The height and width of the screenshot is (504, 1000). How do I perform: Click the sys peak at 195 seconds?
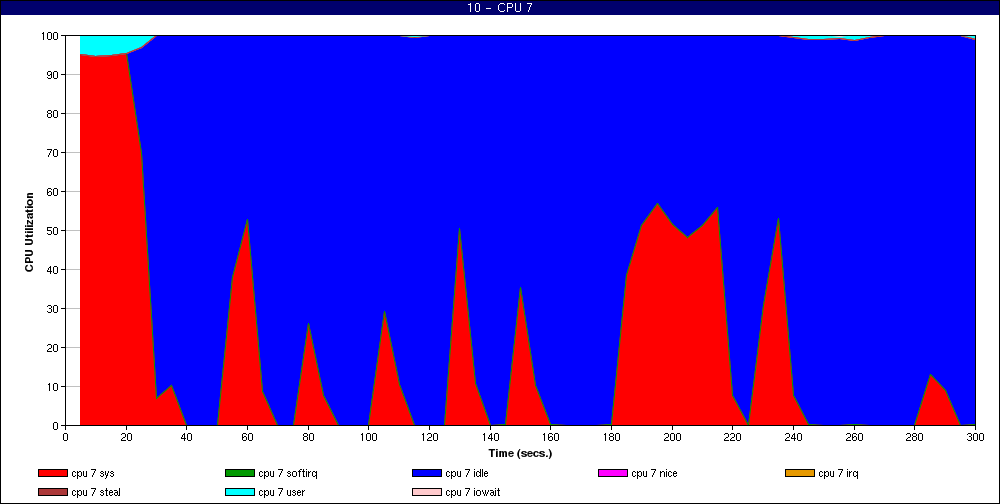657,204
